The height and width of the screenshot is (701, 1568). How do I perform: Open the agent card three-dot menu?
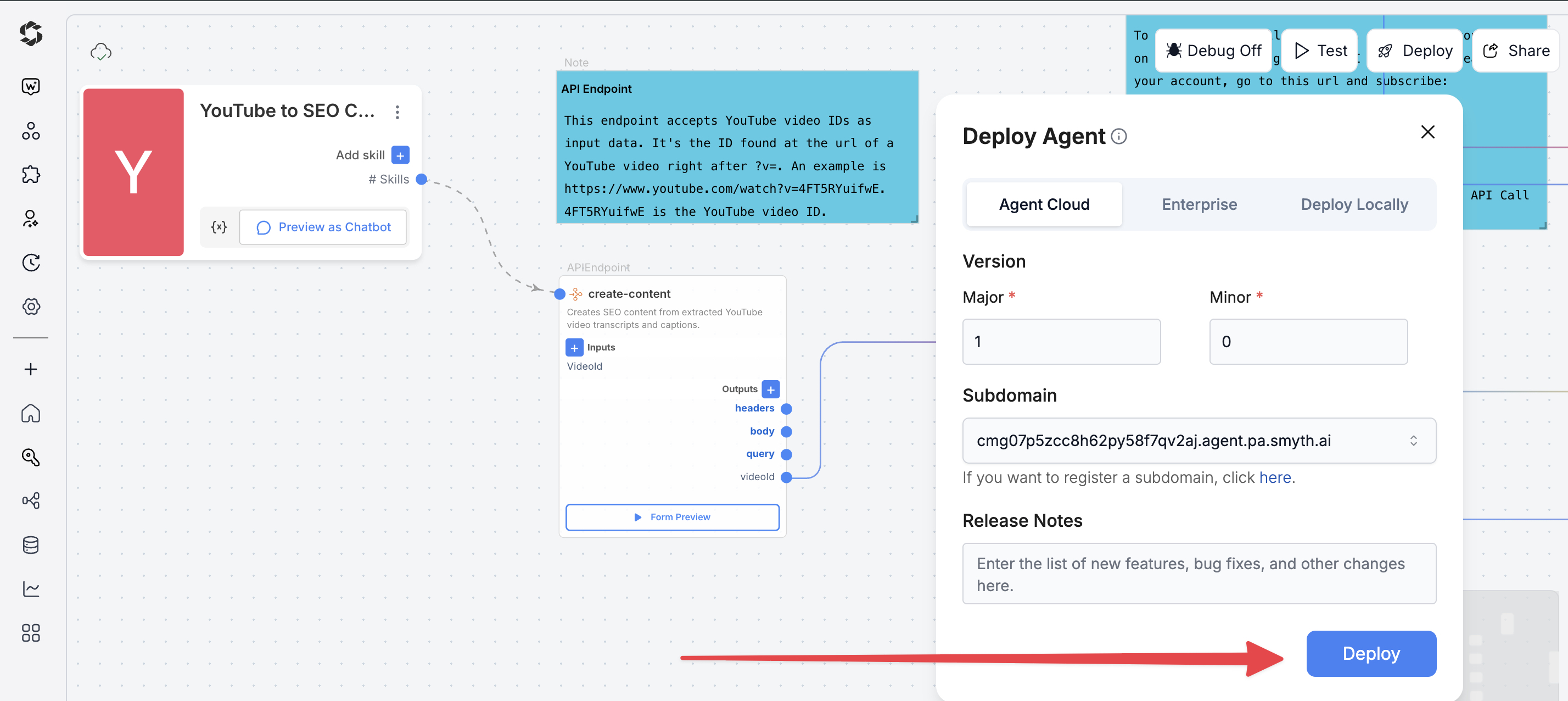point(397,112)
